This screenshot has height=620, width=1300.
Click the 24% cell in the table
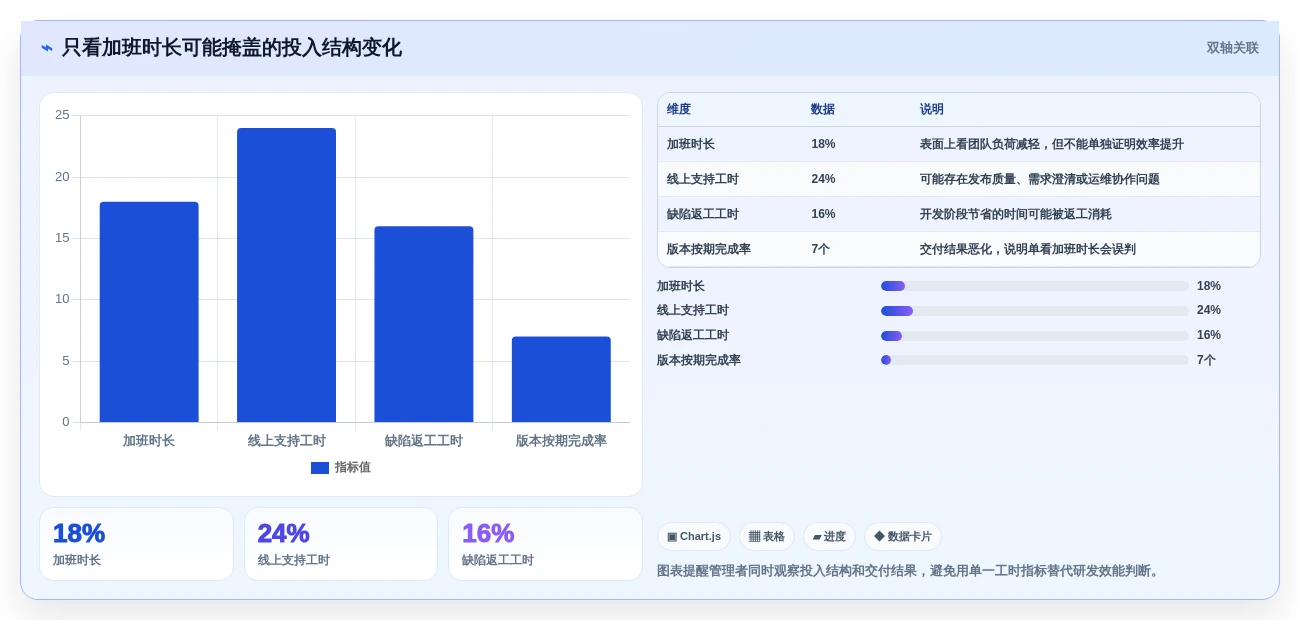(x=823, y=179)
